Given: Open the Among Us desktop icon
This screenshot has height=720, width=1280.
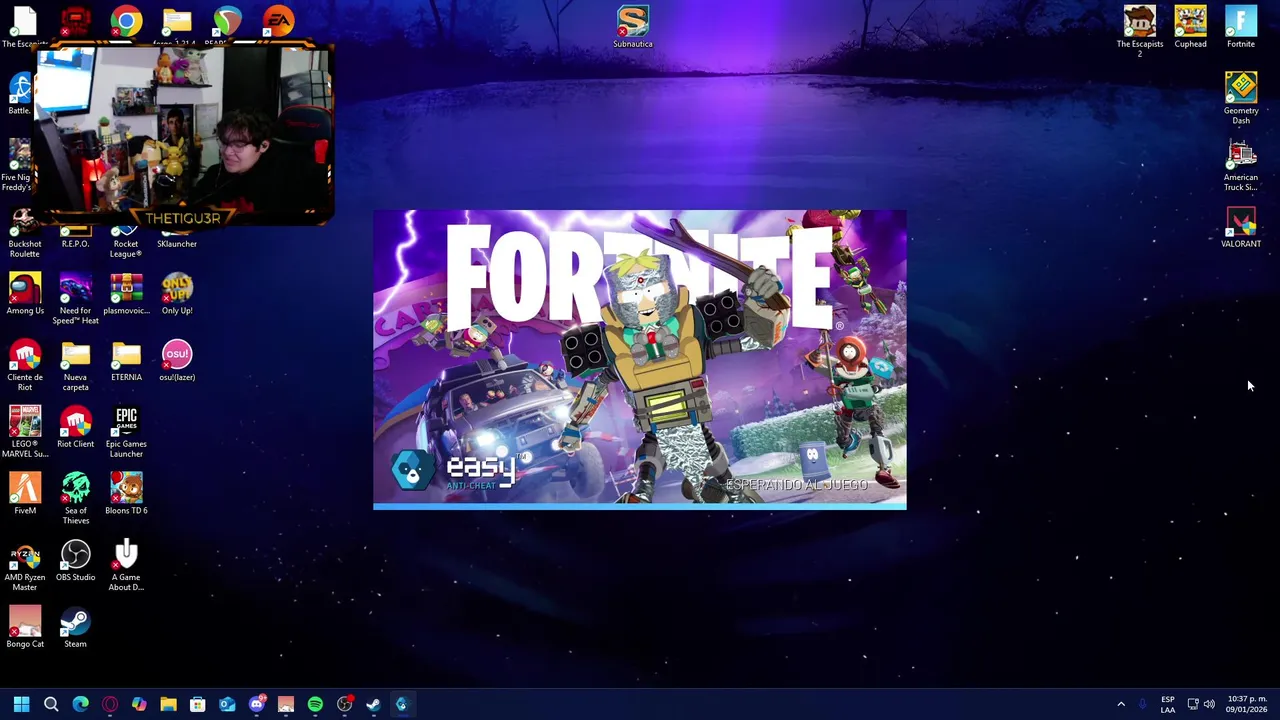Looking at the screenshot, I should (x=25, y=294).
